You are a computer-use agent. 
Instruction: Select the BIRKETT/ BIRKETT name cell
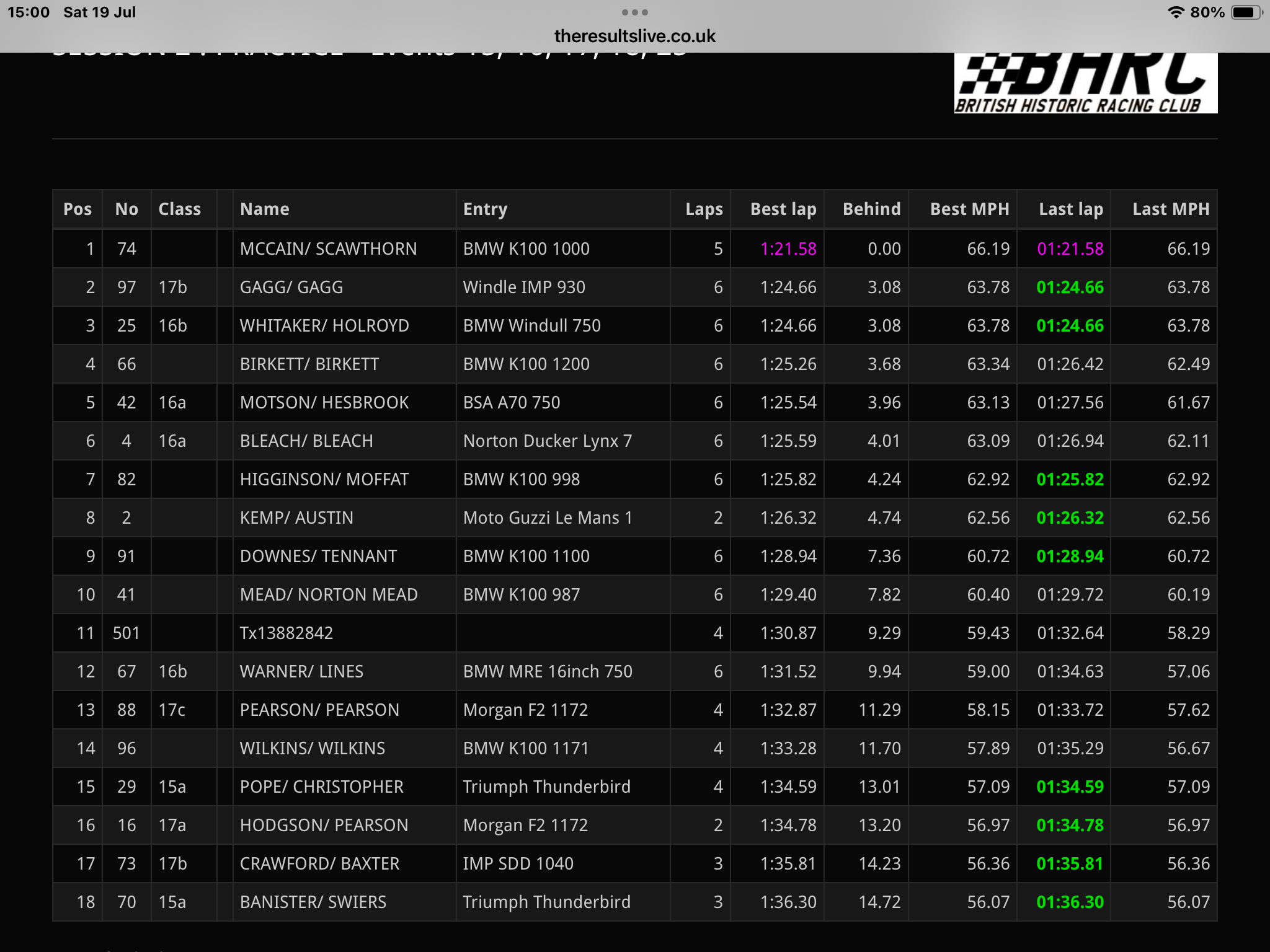point(344,364)
